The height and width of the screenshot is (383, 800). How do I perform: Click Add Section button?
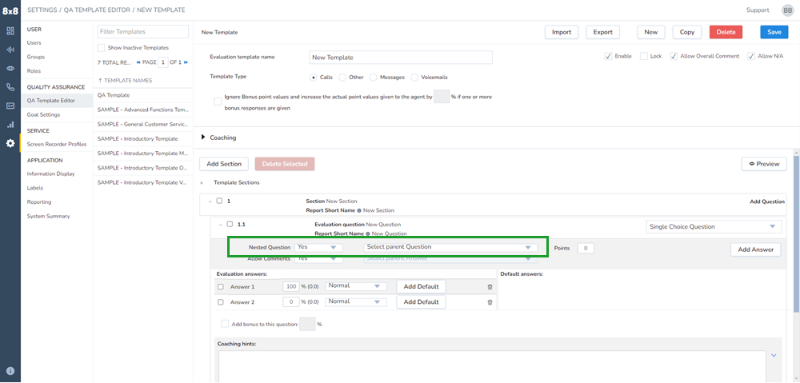pyautogui.click(x=223, y=164)
